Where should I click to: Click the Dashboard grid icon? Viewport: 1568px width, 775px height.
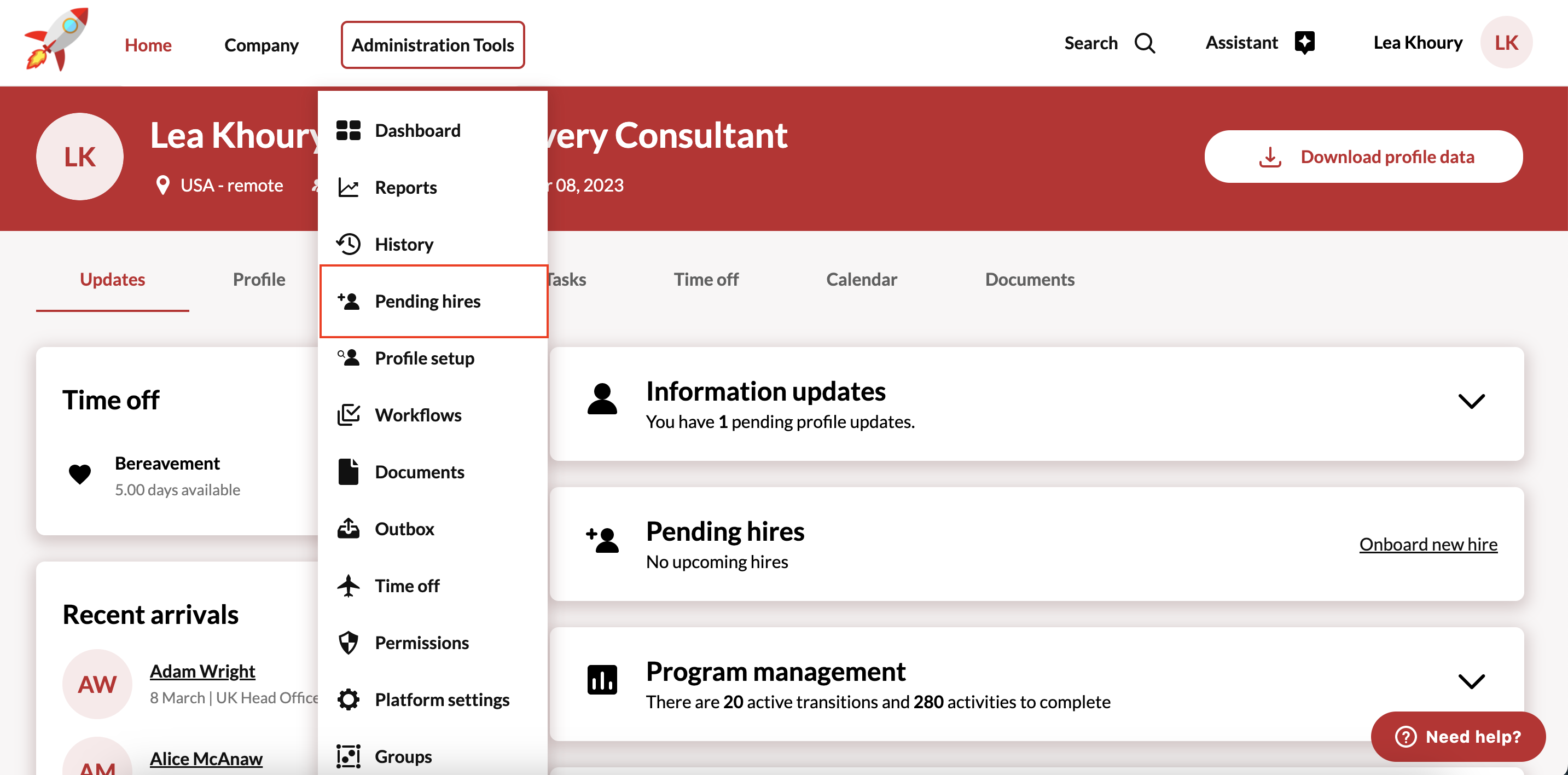tap(348, 130)
